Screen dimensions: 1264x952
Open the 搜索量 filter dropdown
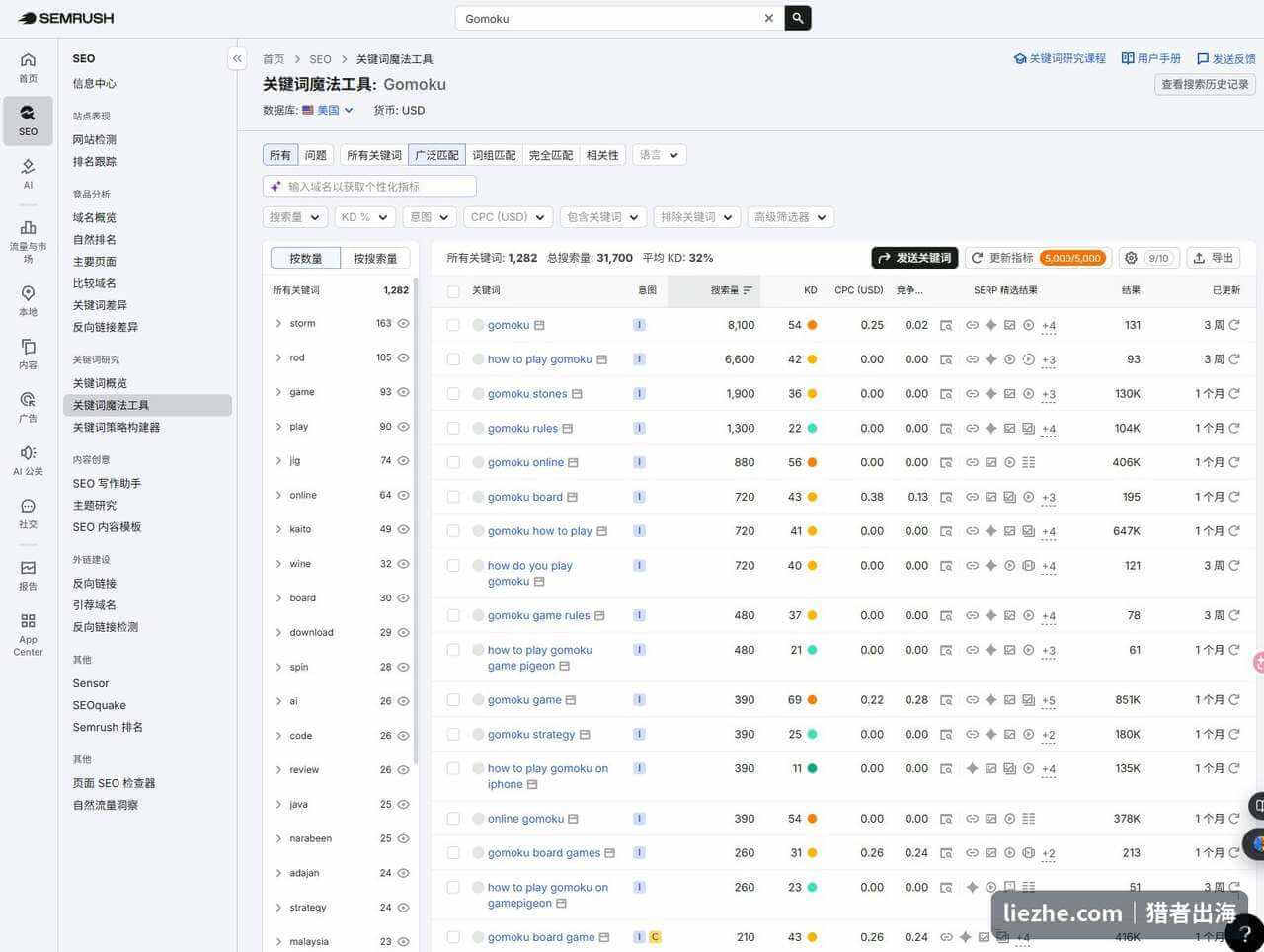pos(294,217)
